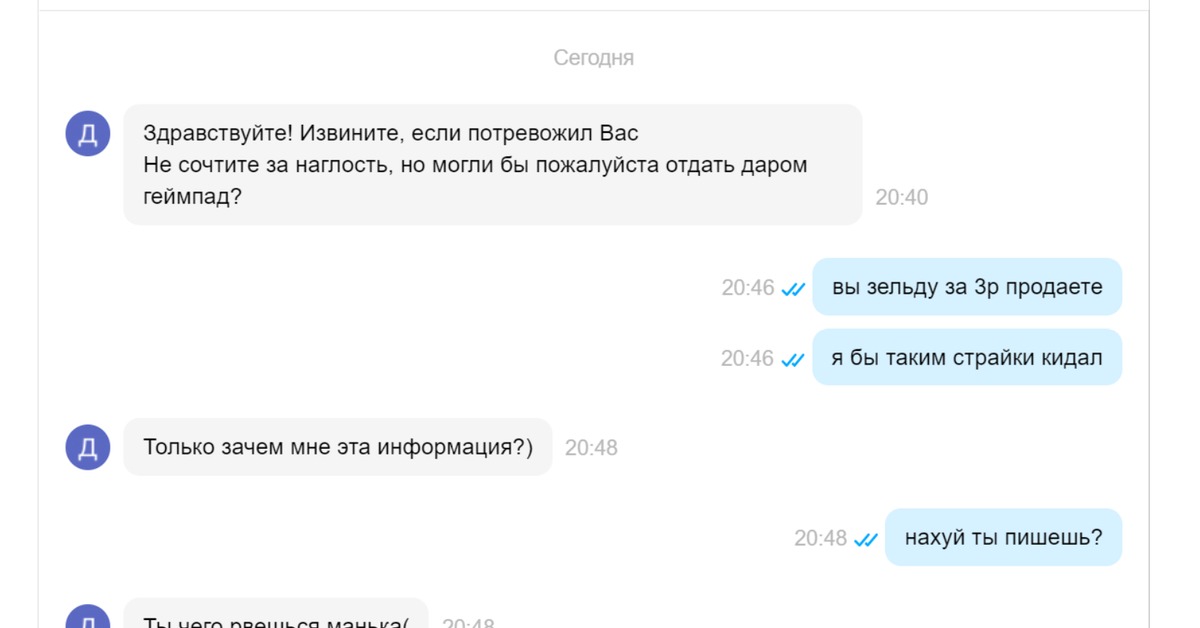Image resolution: width=1200 pixels, height=628 pixels.
Task: Click double checkmark beside 'нахуй ты пишешь?' message
Action: 866,539
